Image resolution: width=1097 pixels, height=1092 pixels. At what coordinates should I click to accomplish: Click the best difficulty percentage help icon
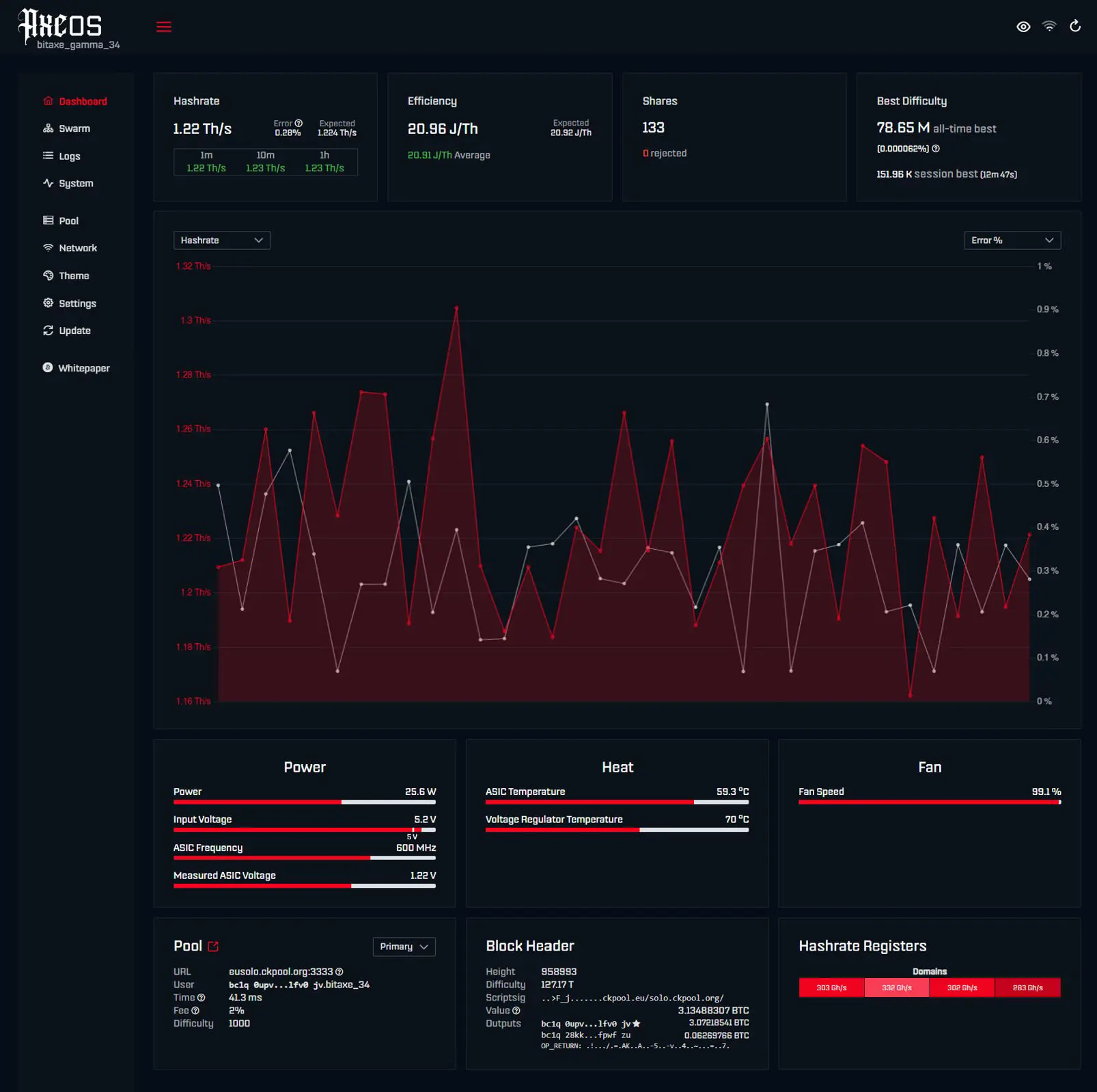(936, 149)
